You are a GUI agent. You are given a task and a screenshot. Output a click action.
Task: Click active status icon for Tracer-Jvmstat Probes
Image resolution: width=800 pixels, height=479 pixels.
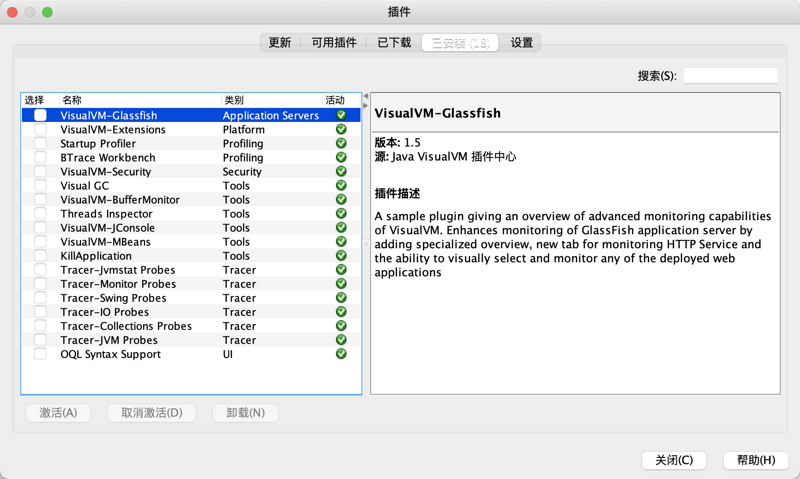[341, 270]
